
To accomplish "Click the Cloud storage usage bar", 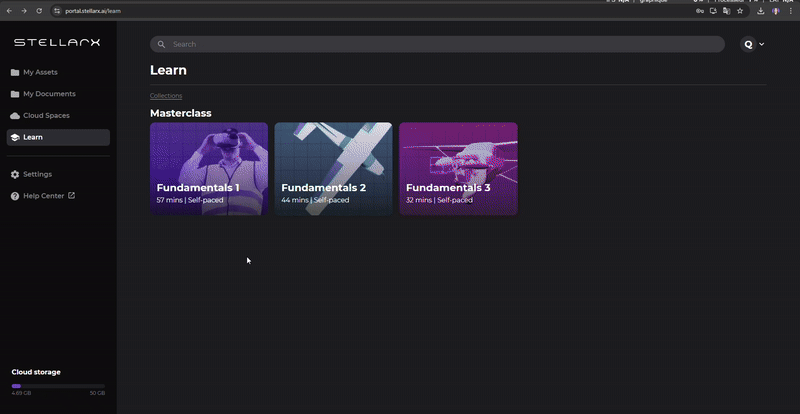I will (x=58, y=385).
